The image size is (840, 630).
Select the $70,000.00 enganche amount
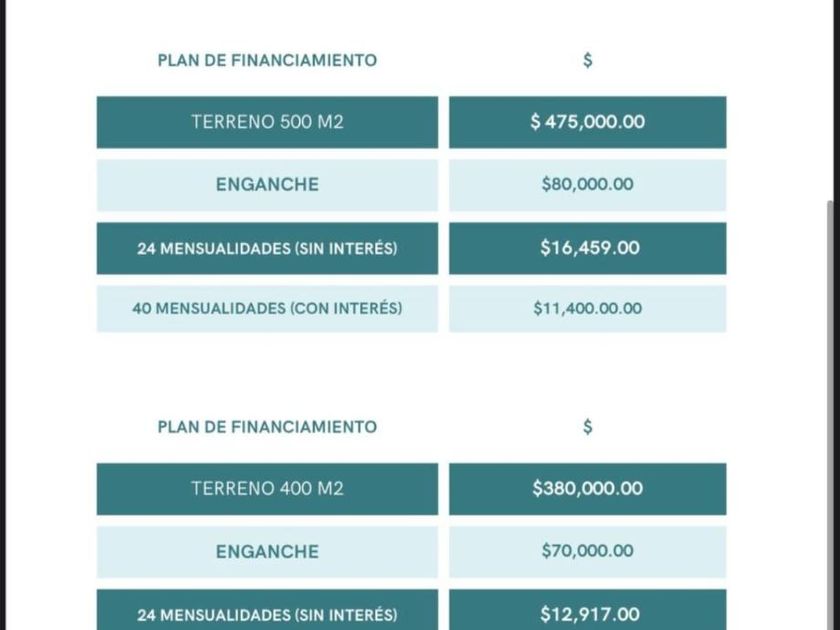point(588,552)
